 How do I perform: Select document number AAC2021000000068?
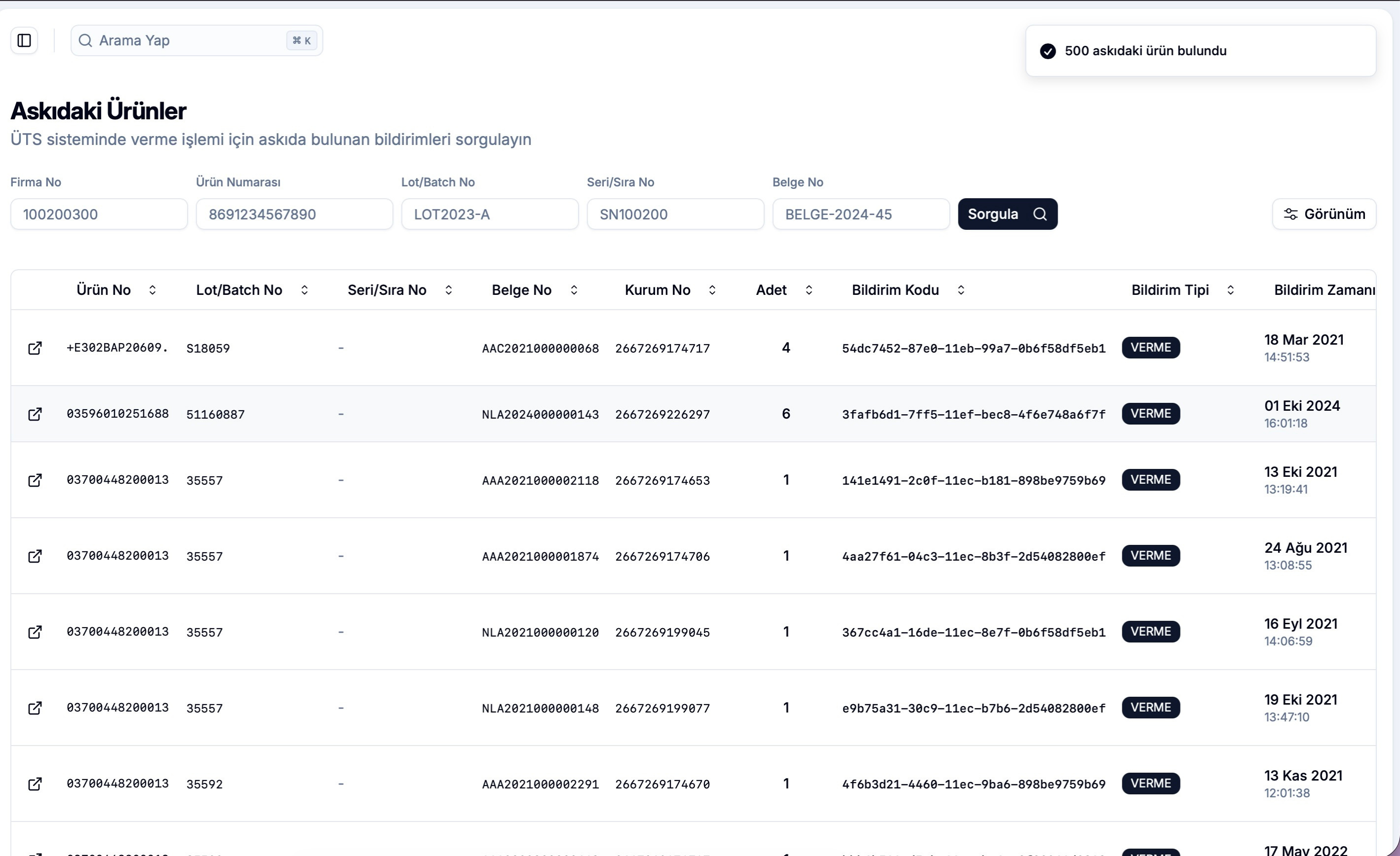540,348
